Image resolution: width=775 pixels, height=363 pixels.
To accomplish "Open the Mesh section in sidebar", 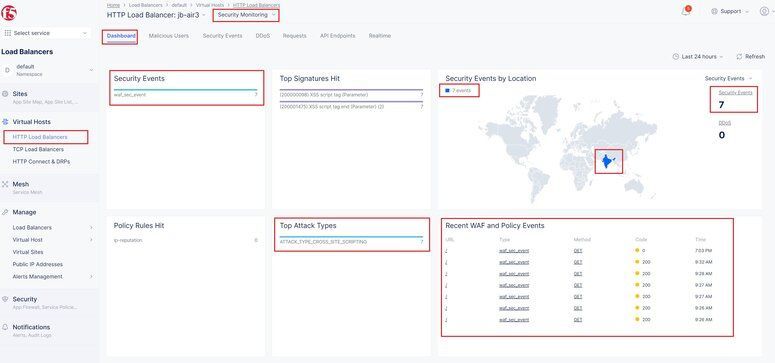I will click(21, 184).
